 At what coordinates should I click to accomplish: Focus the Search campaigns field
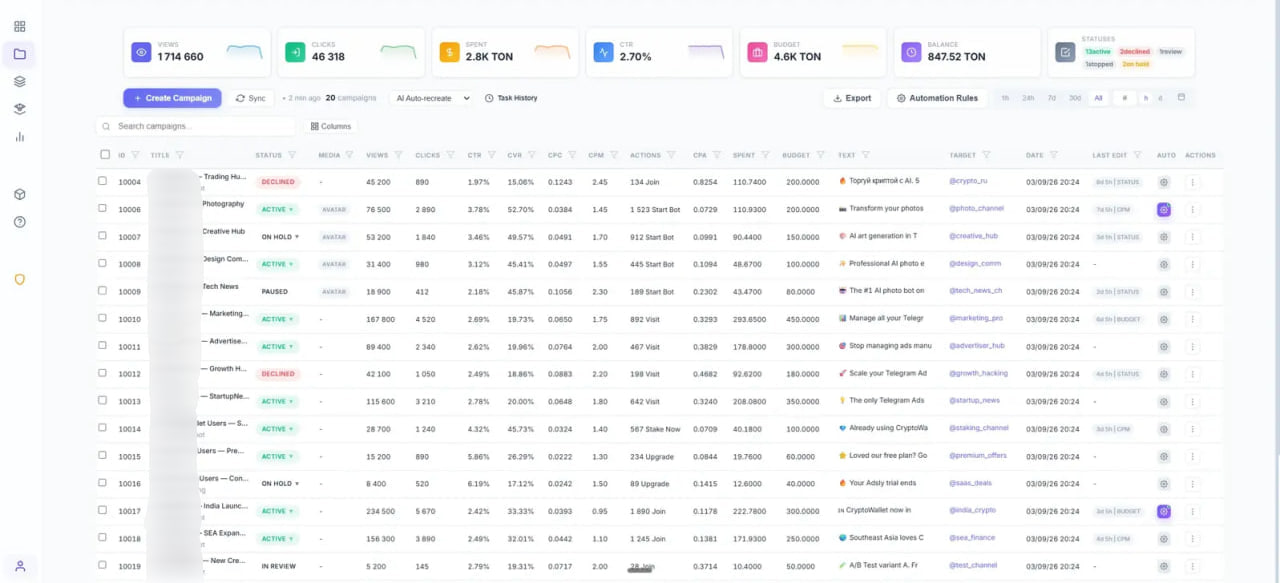click(196, 127)
